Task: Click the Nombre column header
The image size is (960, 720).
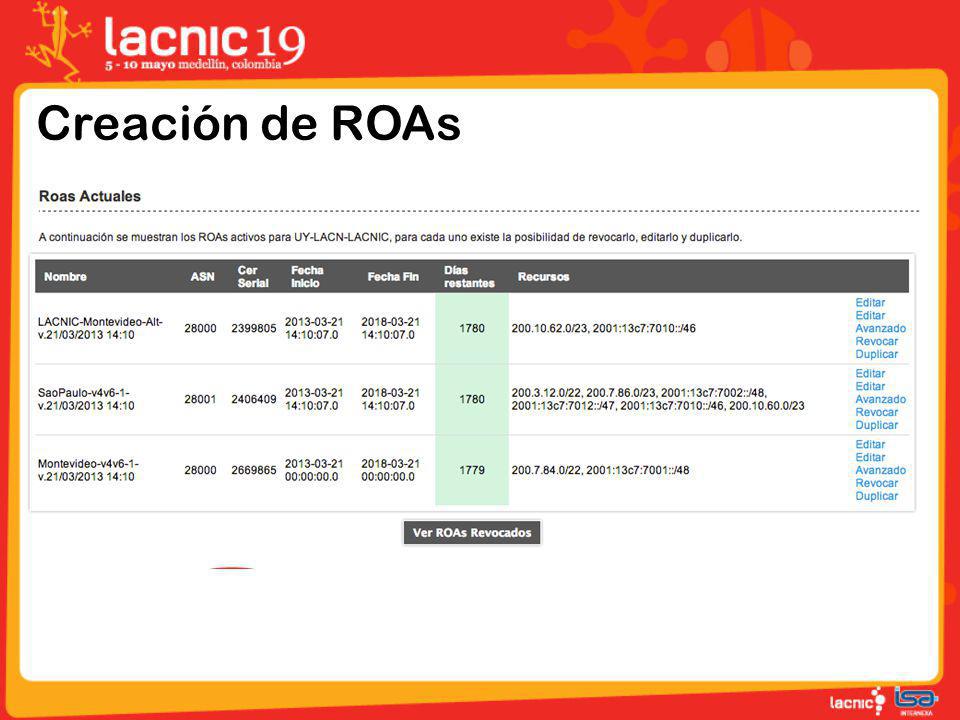Action: click(65, 277)
